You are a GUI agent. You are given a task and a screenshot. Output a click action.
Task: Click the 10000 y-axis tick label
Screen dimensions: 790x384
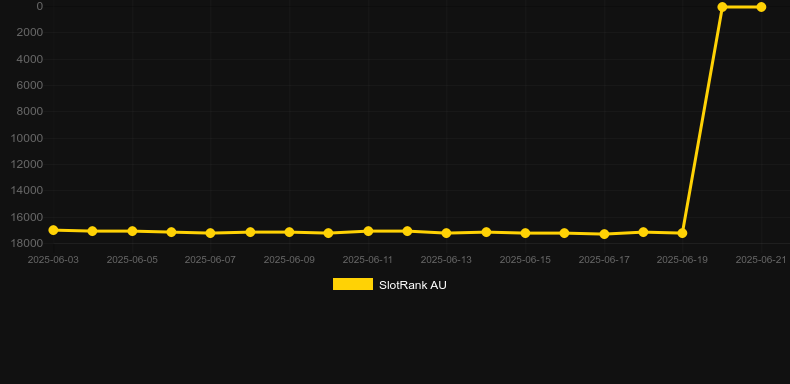coord(27,138)
